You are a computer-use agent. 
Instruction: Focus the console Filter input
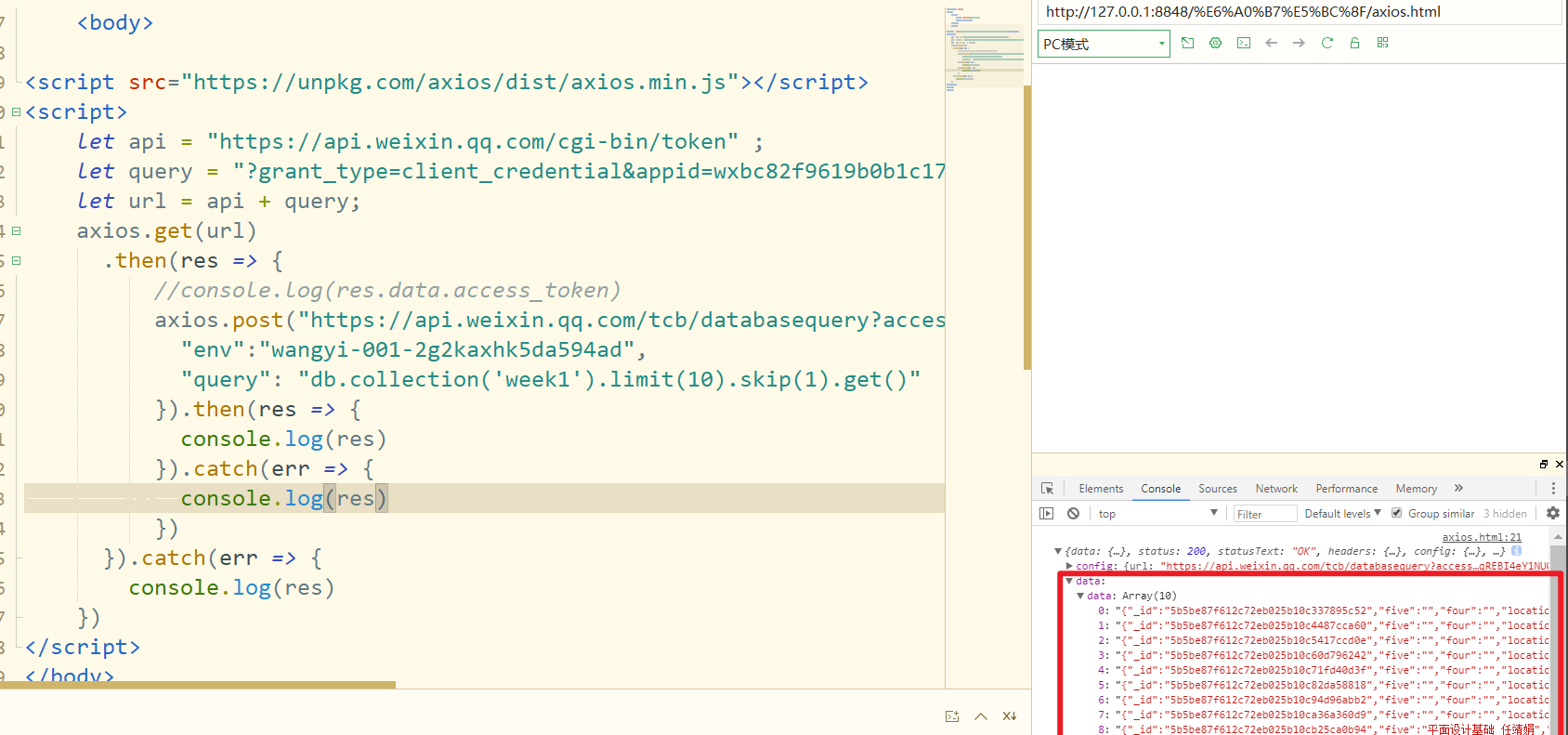[1265, 514]
